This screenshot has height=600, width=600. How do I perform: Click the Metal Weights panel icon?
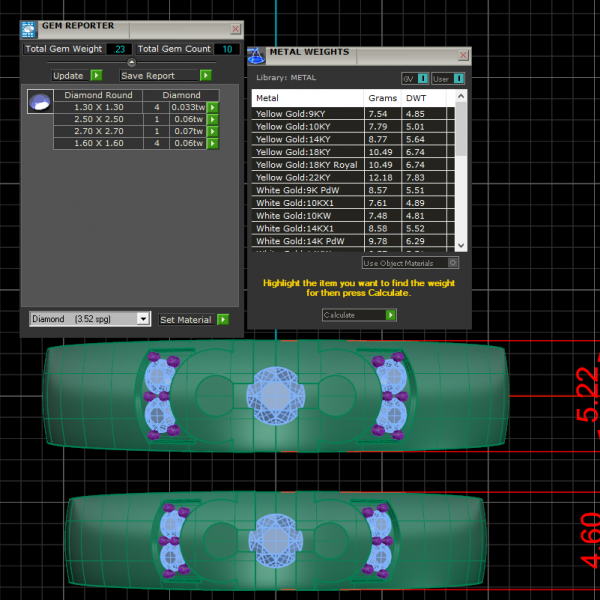point(256,55)
